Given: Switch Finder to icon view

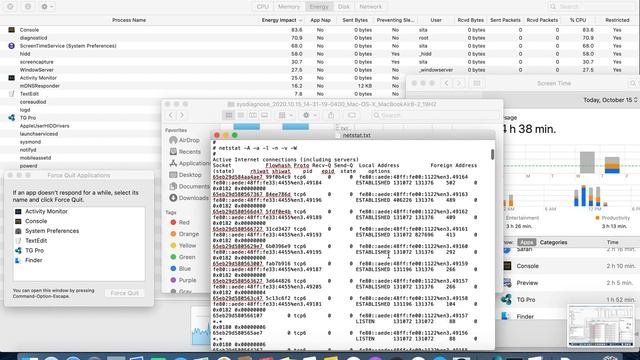Looking at the screenshot, I should (229, 116).
